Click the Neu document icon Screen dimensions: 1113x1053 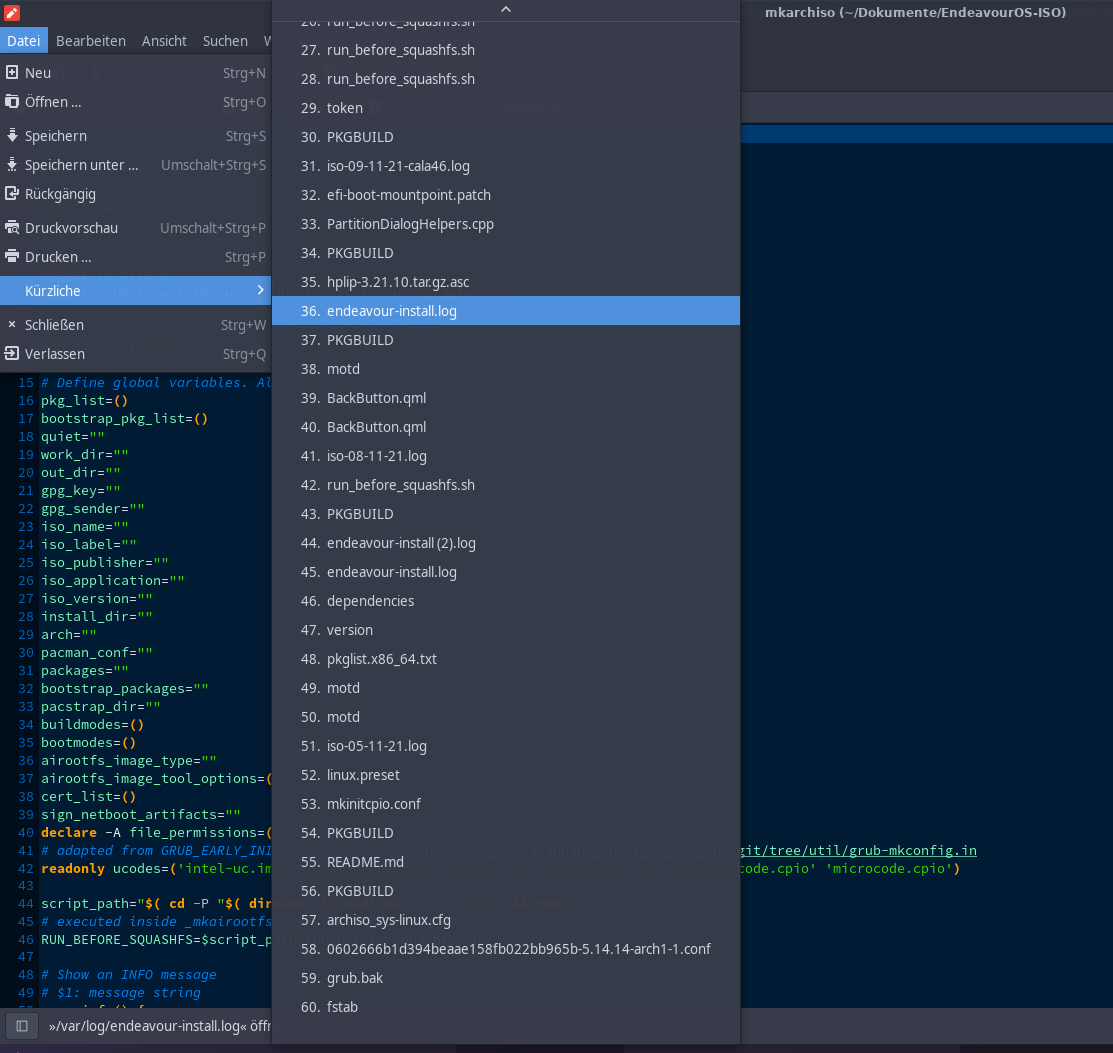click(x=12, y=72)
